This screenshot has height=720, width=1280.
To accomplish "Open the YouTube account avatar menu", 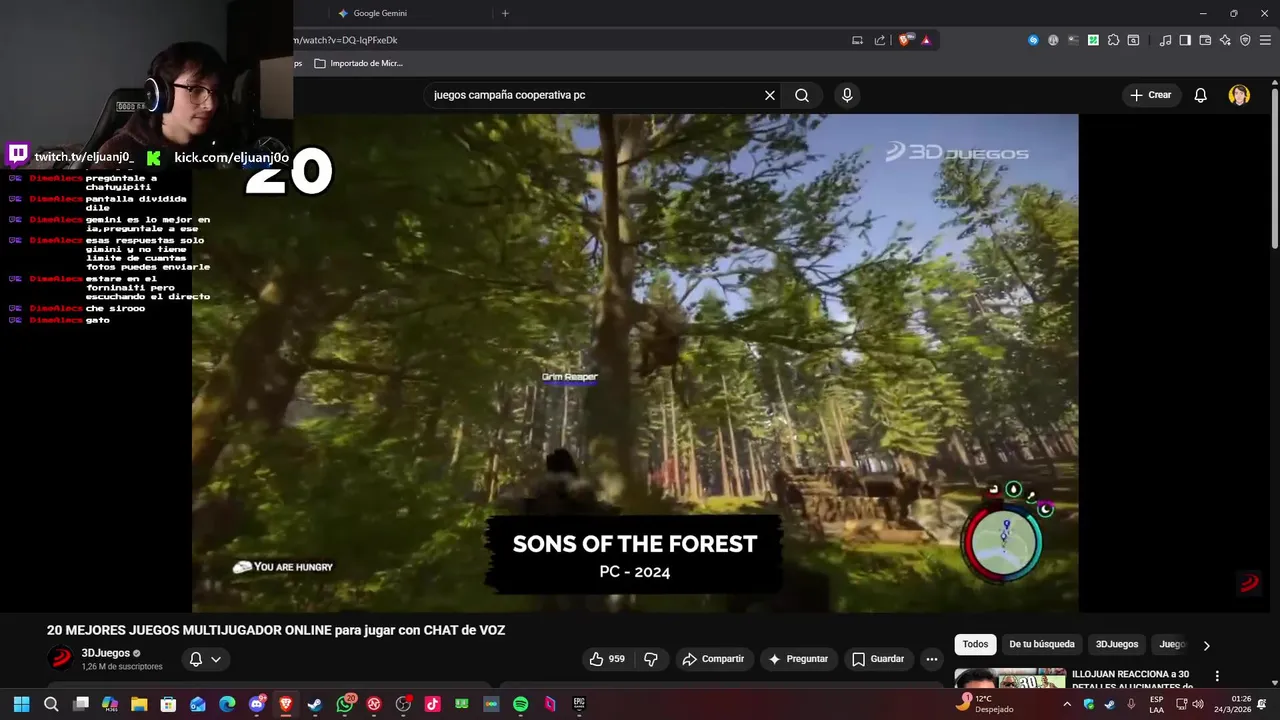I will [1239, 95].
